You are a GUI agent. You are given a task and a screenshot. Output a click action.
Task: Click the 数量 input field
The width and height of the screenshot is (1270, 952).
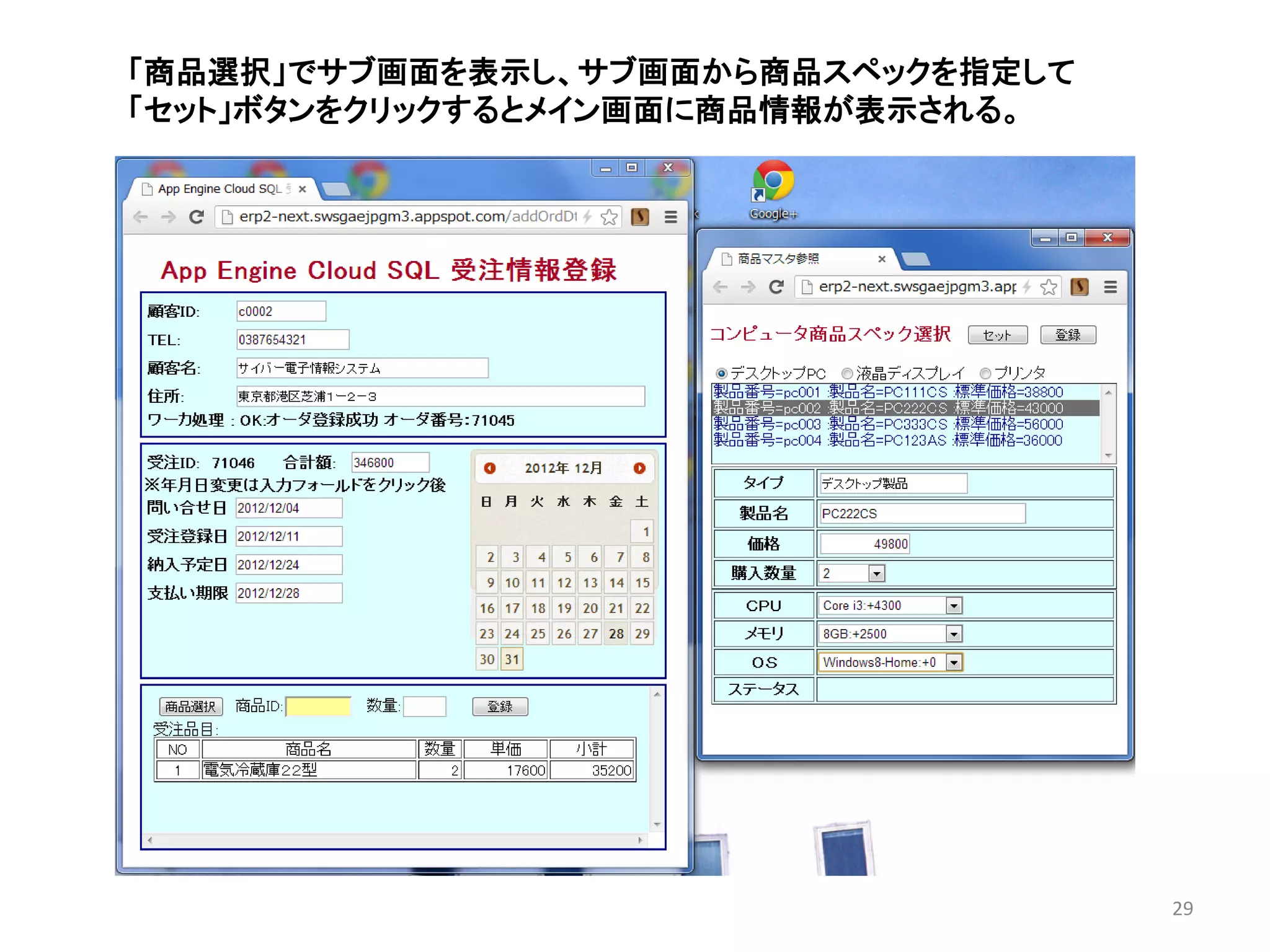(x=425, y=707)
